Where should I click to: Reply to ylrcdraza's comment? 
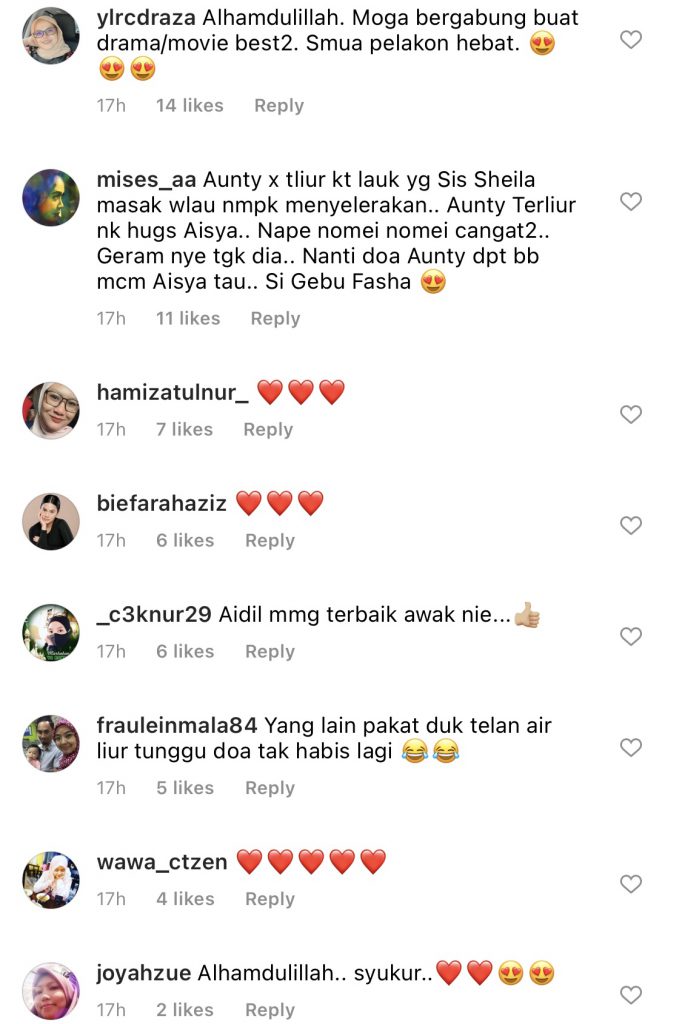coord(279,106)
